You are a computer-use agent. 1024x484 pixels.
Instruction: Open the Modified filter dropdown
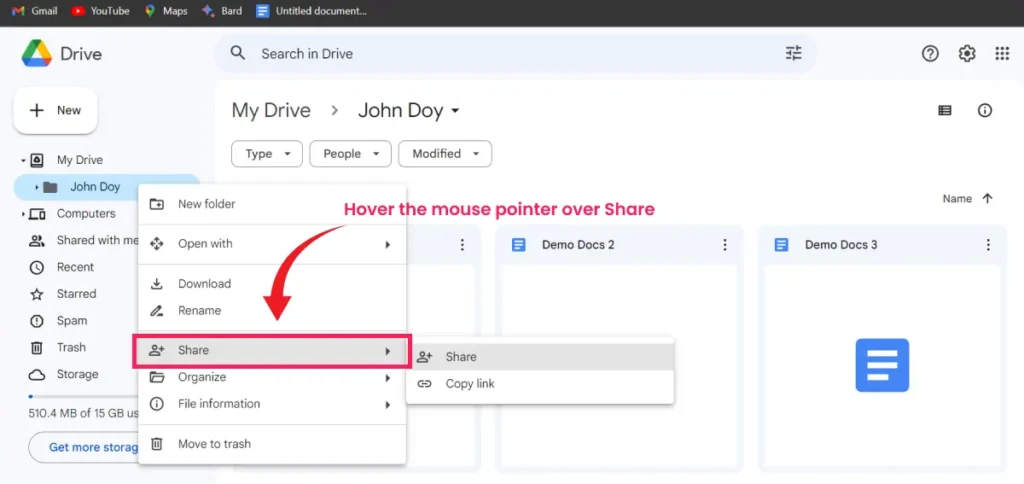(x=445, y=154)
